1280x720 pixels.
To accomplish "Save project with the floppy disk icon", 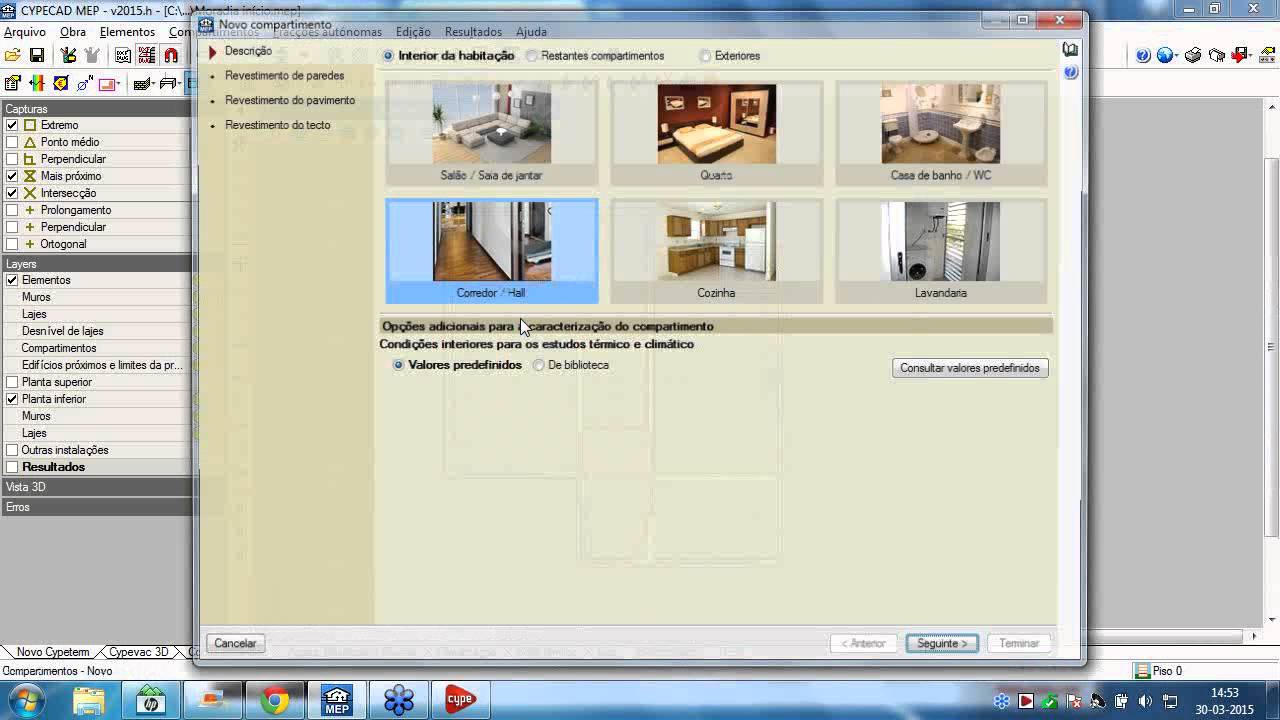I will tap(37, 55).
